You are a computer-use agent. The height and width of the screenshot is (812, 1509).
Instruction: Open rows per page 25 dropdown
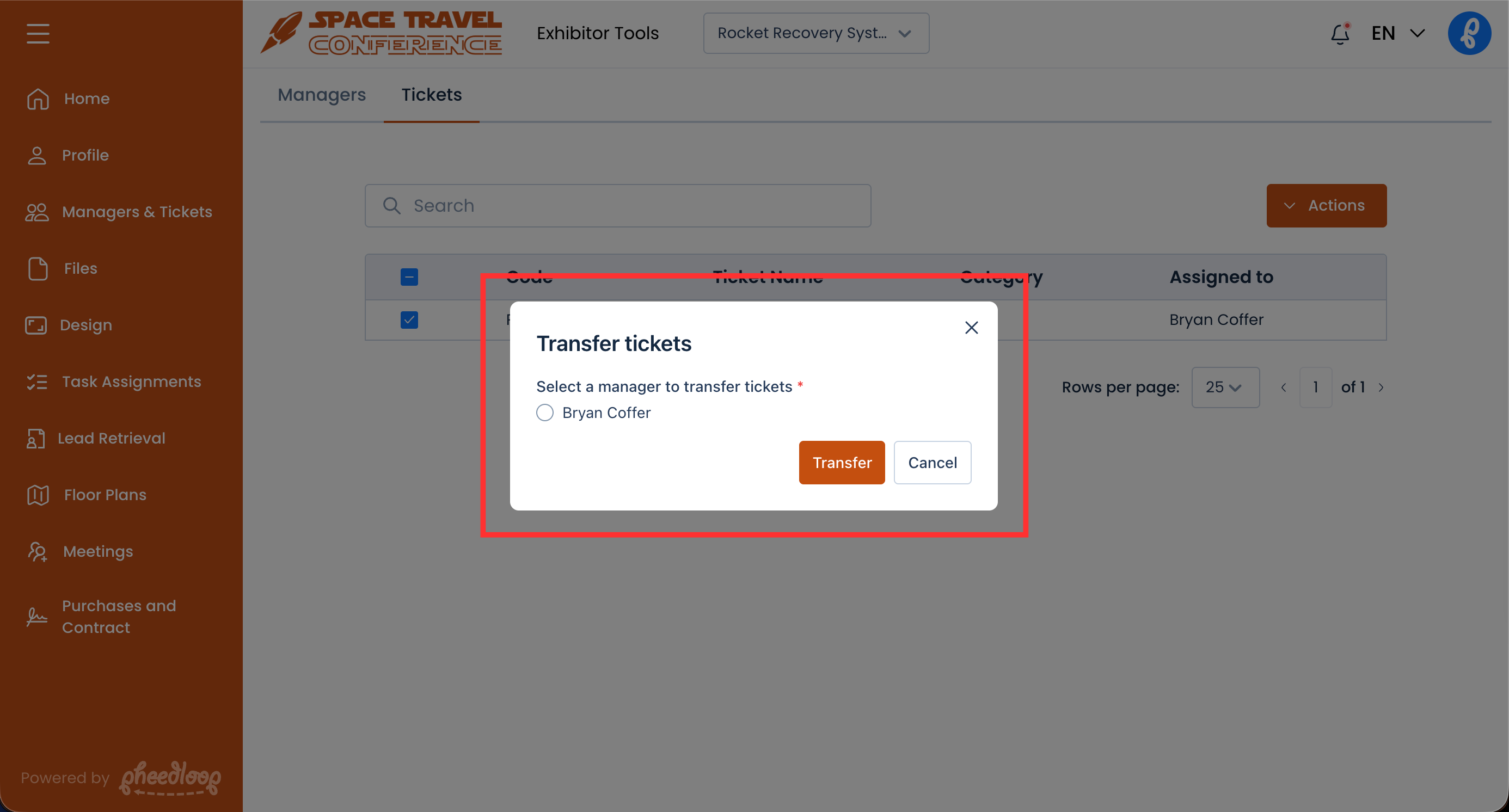point(1225,387)
